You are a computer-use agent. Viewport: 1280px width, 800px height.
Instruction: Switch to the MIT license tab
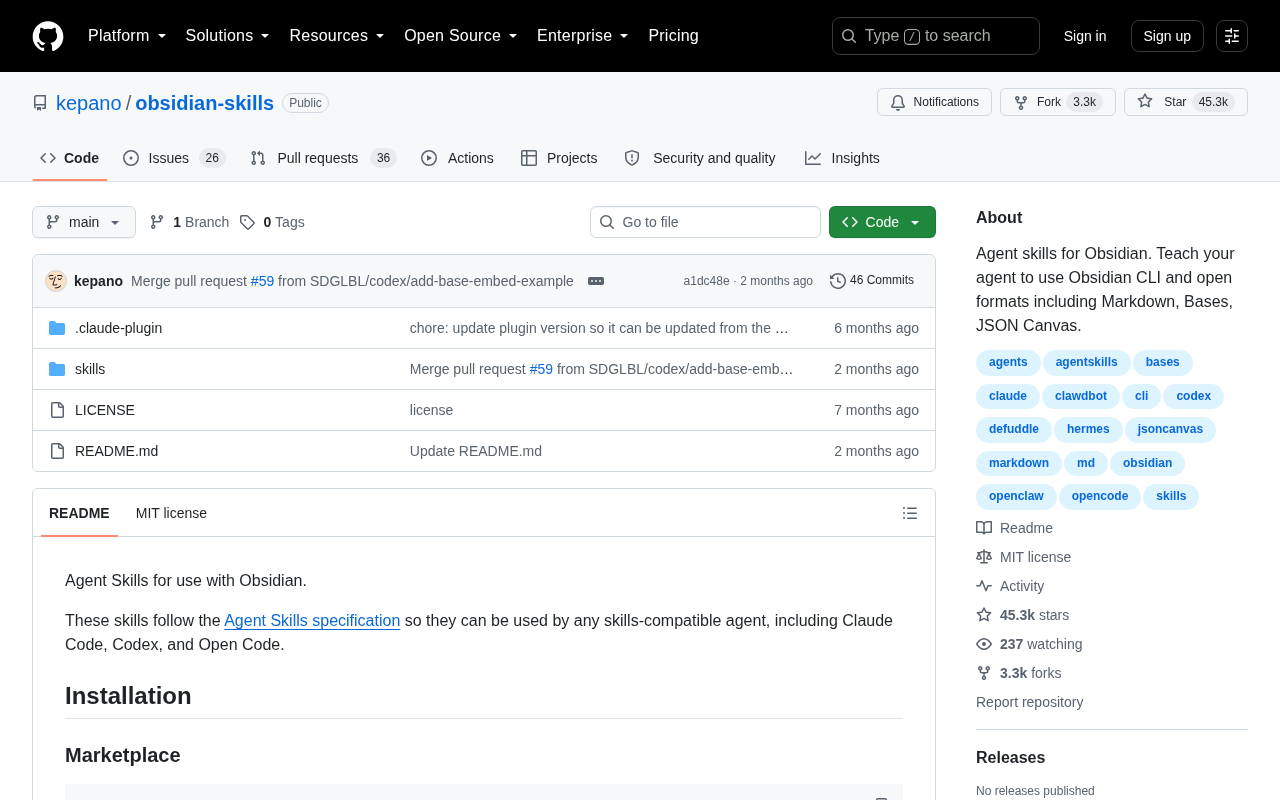pyautogui.click(x=171, y=513)
